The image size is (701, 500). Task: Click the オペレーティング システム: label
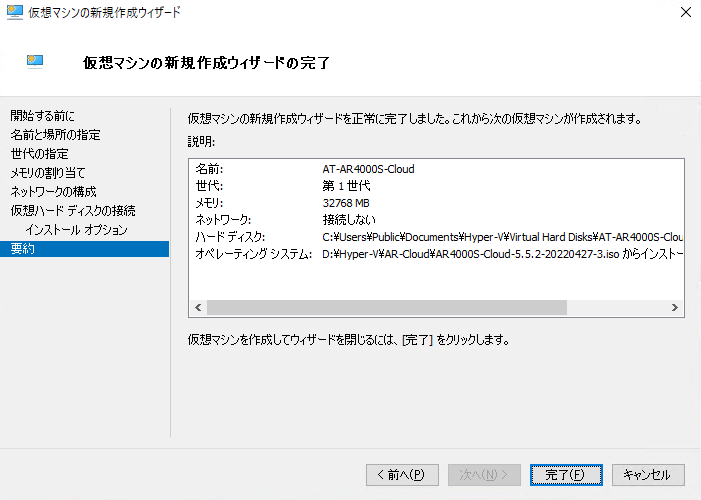(253, 254)
